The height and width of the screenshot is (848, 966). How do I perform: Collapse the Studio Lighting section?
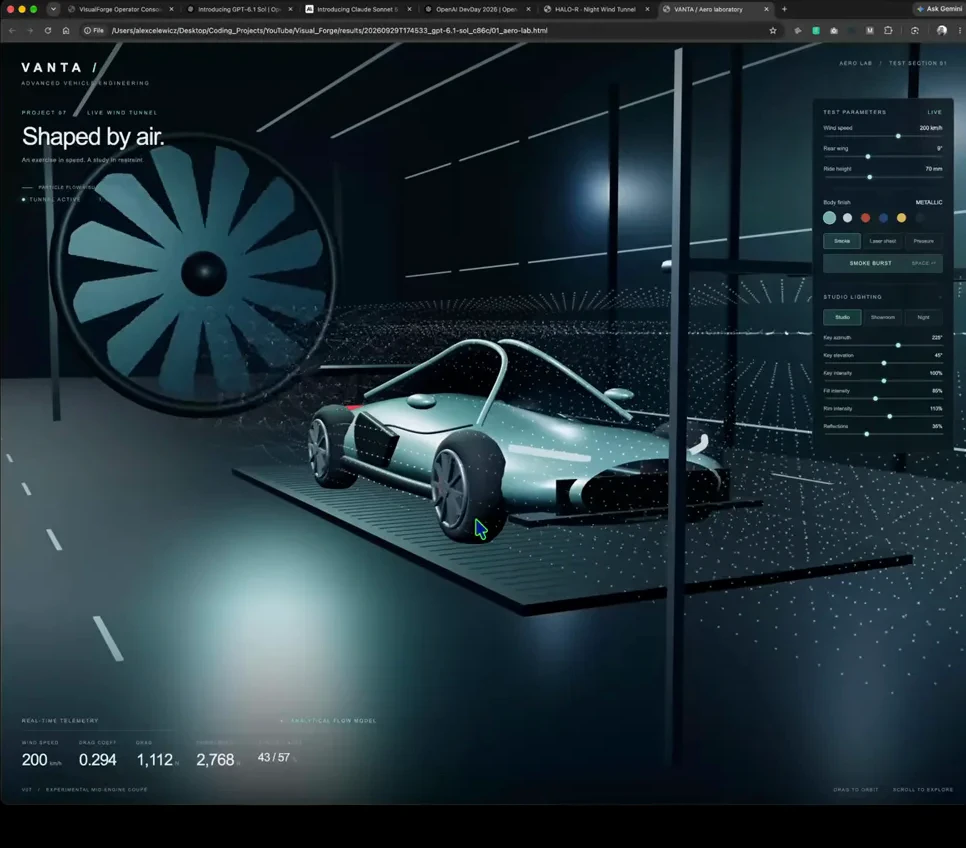940,297
